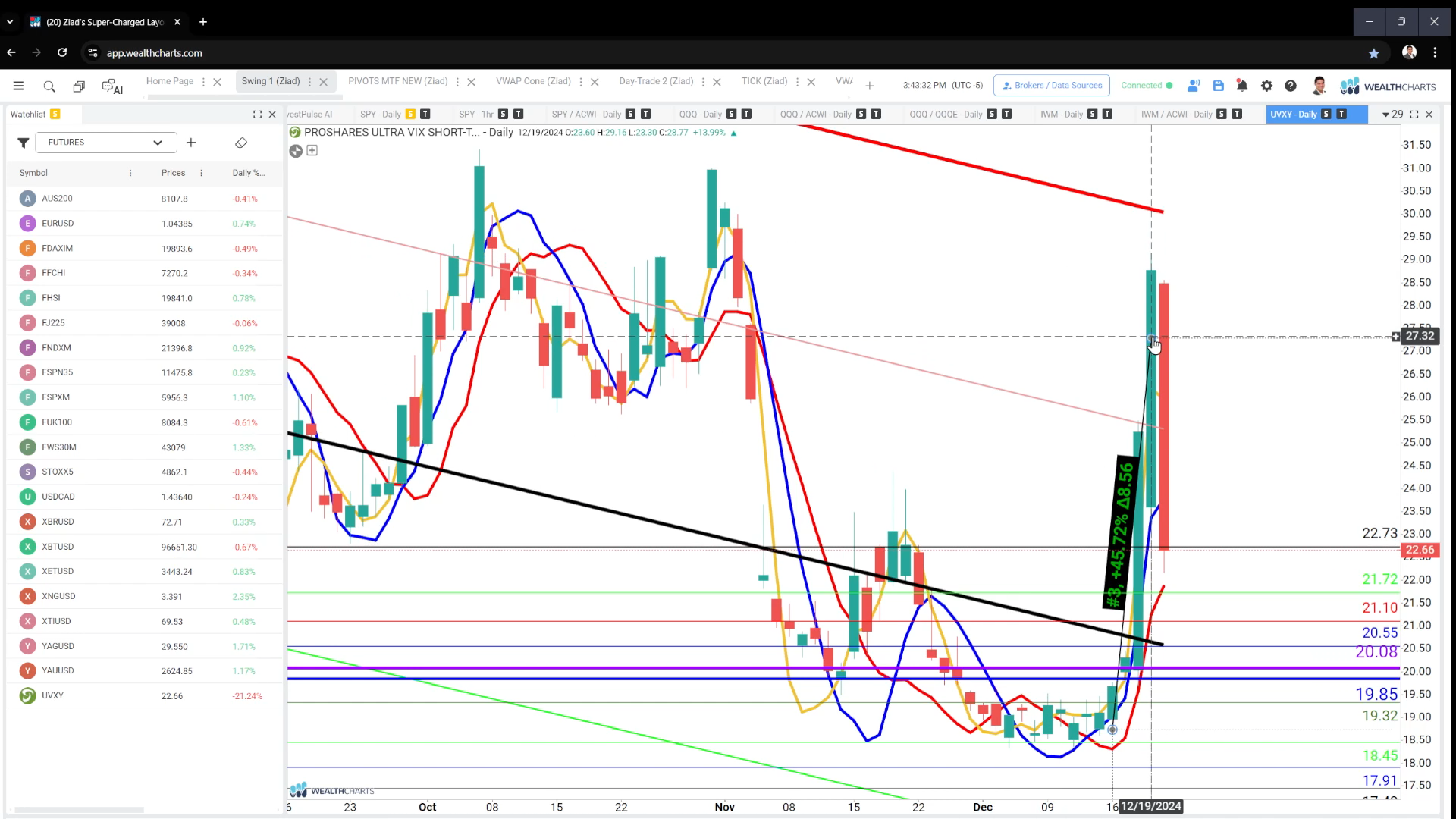Screen dimensions: 1456x819
Task: Click Brokers / Data Sources button
Action: 1052,86
